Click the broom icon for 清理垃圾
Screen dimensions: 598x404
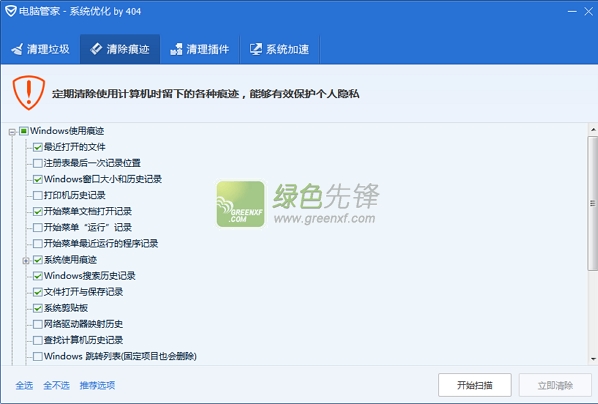pos(17,49)
